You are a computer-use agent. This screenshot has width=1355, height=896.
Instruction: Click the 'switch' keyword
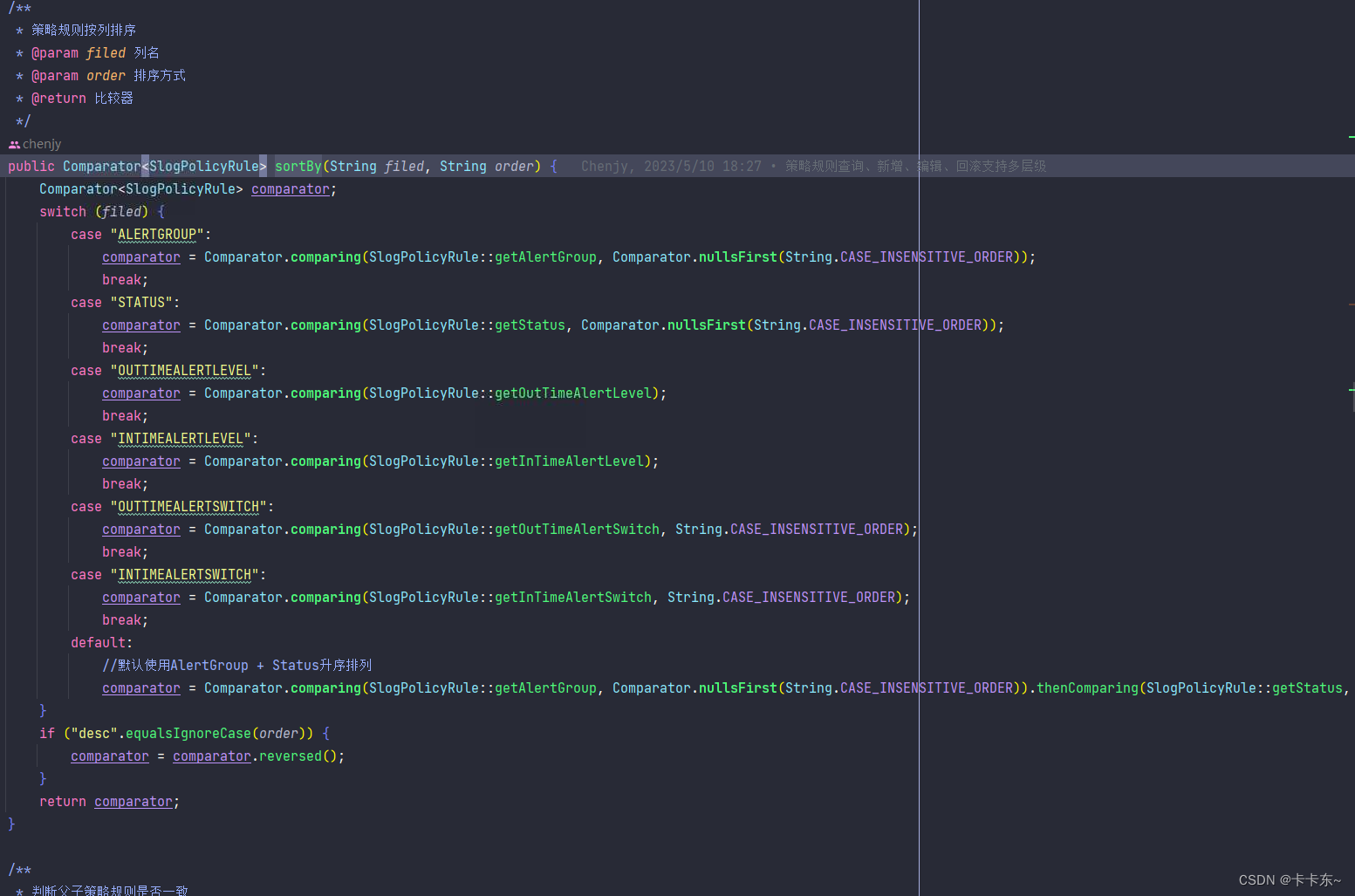(63, 211)
